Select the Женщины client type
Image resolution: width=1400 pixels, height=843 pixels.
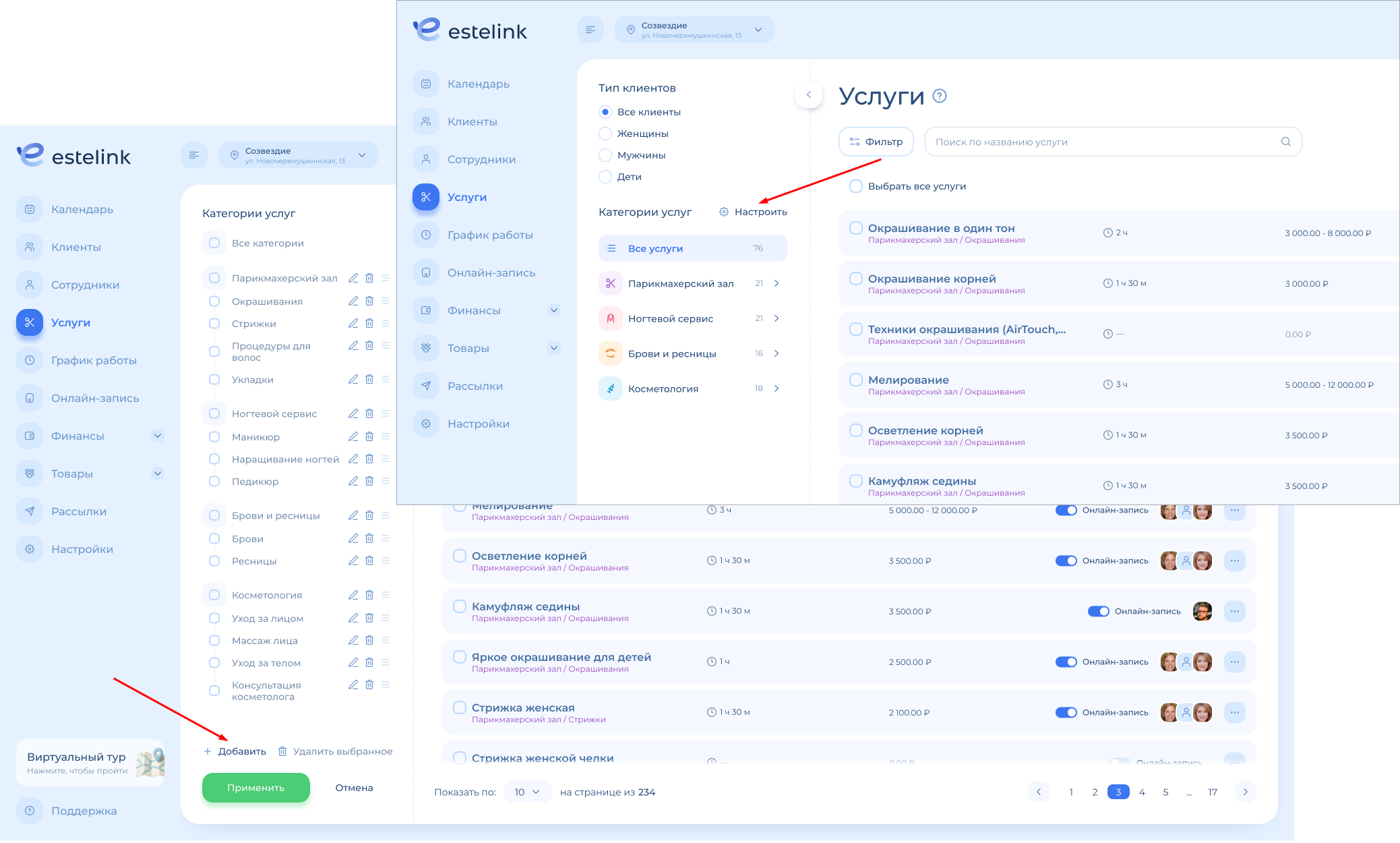coord(605,134)
